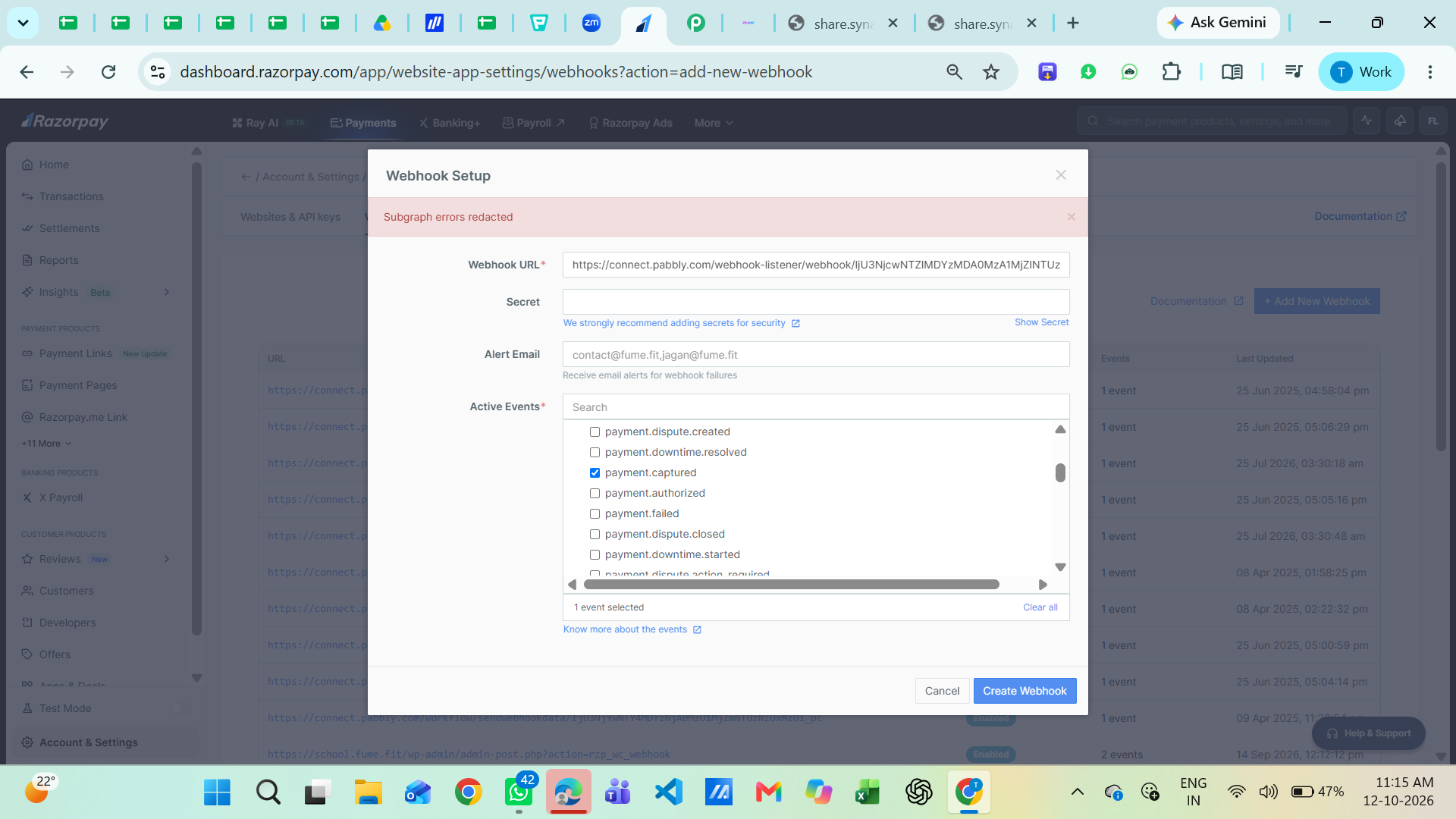The height and width of the screenshot is (819, 1456).
Task: Cancel the webhook setup
Action: point(942,691)
